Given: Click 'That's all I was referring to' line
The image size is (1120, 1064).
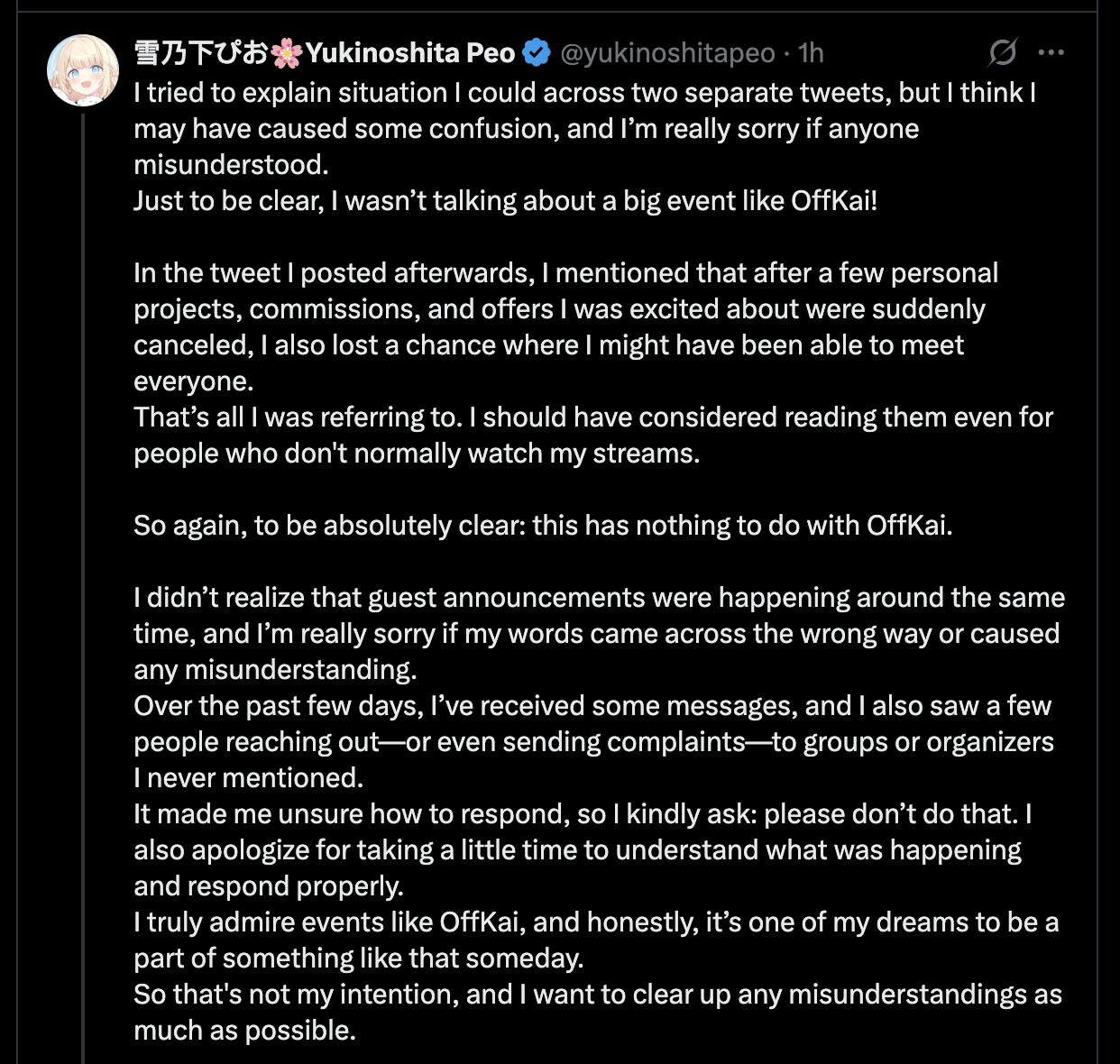Looking at the screenshot, I should 593,417.
